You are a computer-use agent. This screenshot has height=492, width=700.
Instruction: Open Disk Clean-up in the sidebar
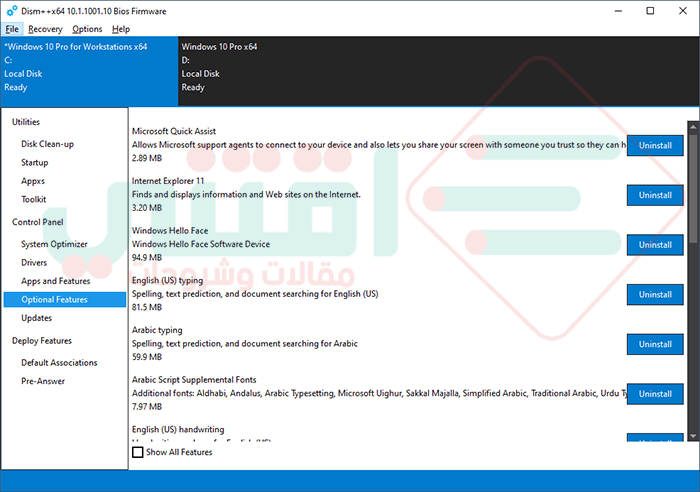[x=47, y=144]
